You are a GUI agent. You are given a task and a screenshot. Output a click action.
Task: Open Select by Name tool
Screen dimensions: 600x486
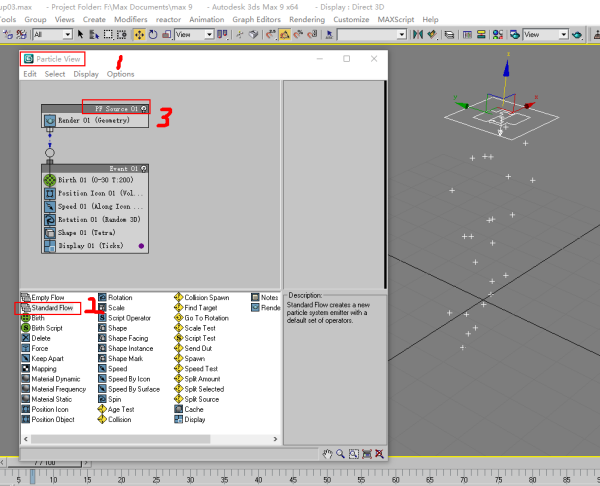[x=94, y=34]
